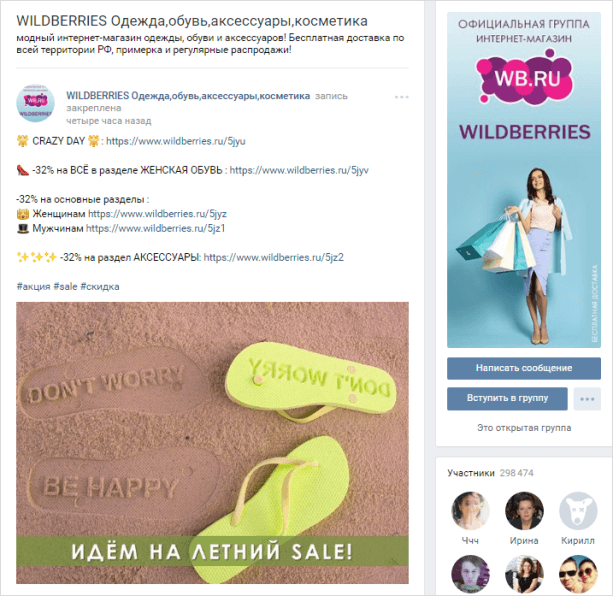Select the #sale hashtag
This screenshot has height=596, width=613.
(x=65, y=286)
